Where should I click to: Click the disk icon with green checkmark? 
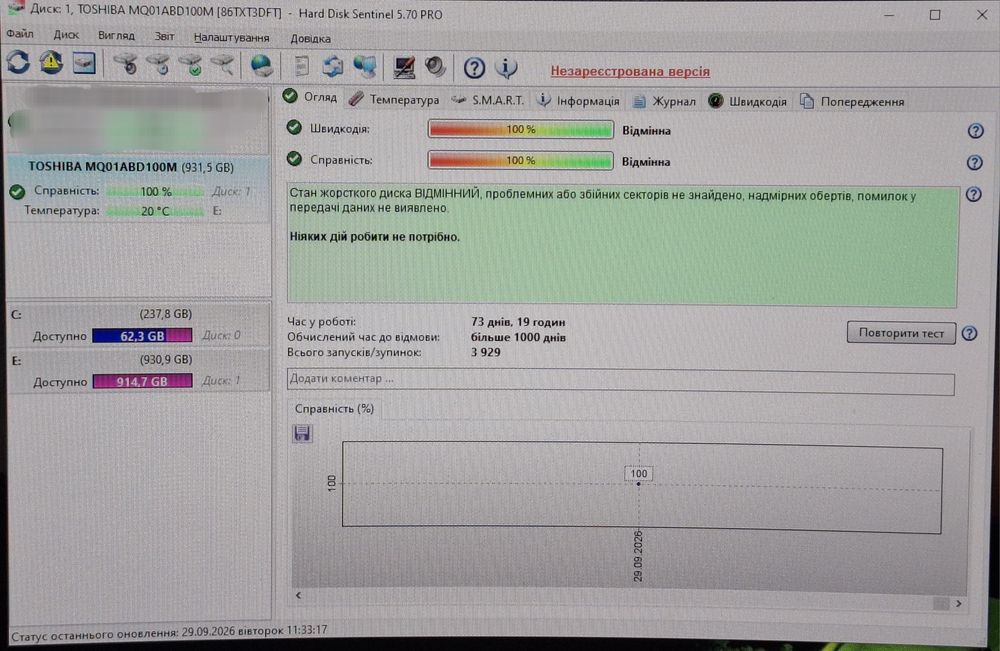click(x=191, y=64)
